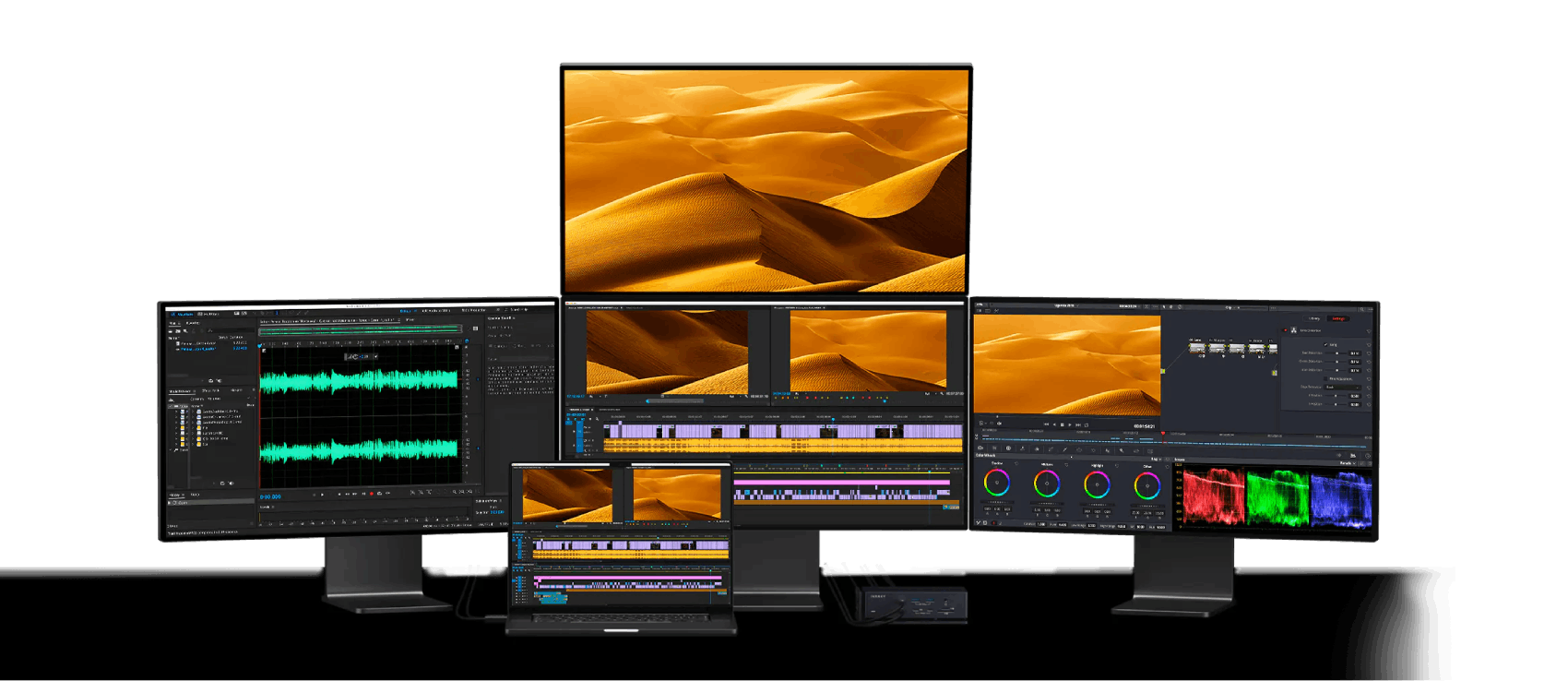Click the master slider under the Shadow wheel

point(997,503)
